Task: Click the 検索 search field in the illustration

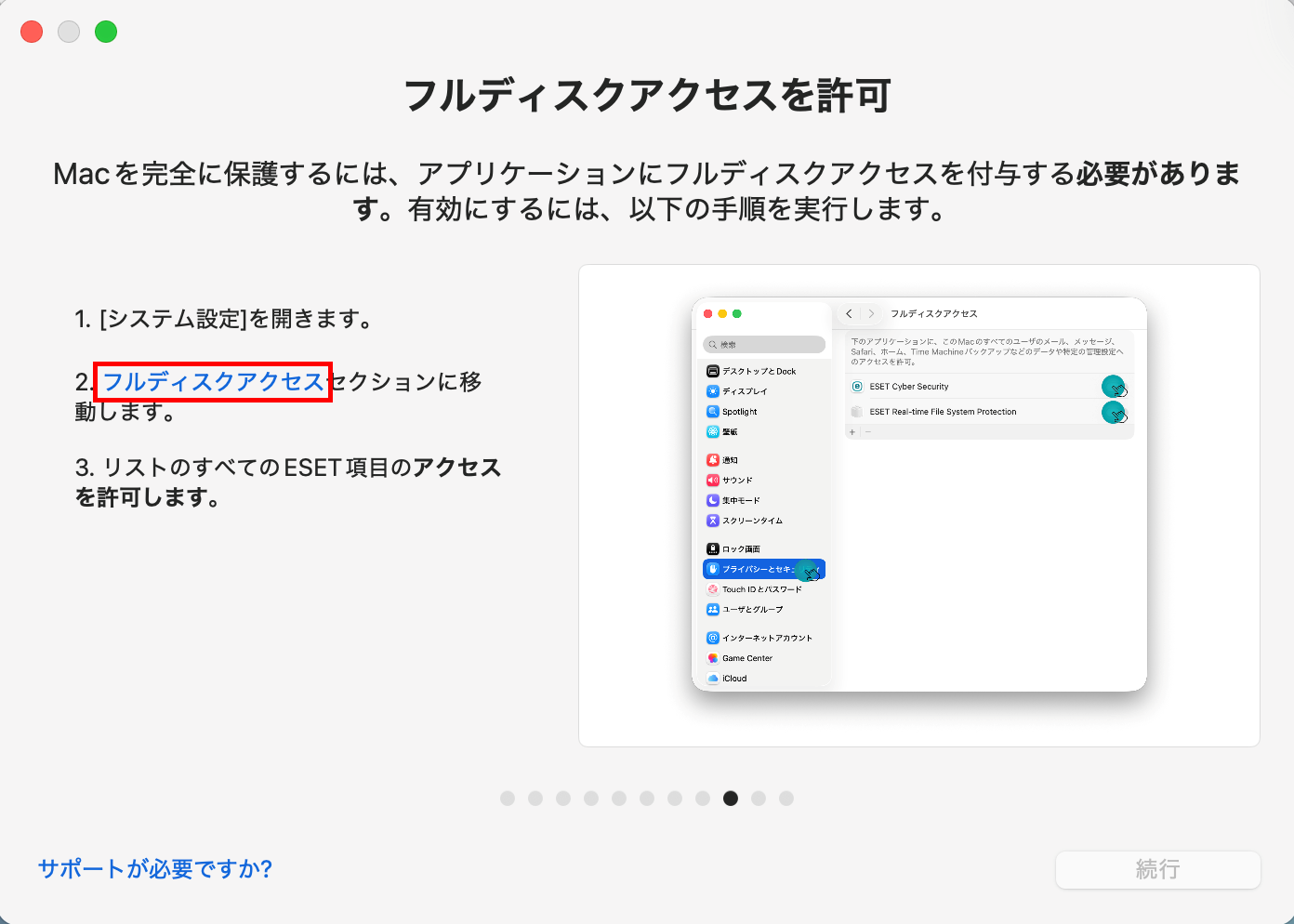Action: coord(764,344)
